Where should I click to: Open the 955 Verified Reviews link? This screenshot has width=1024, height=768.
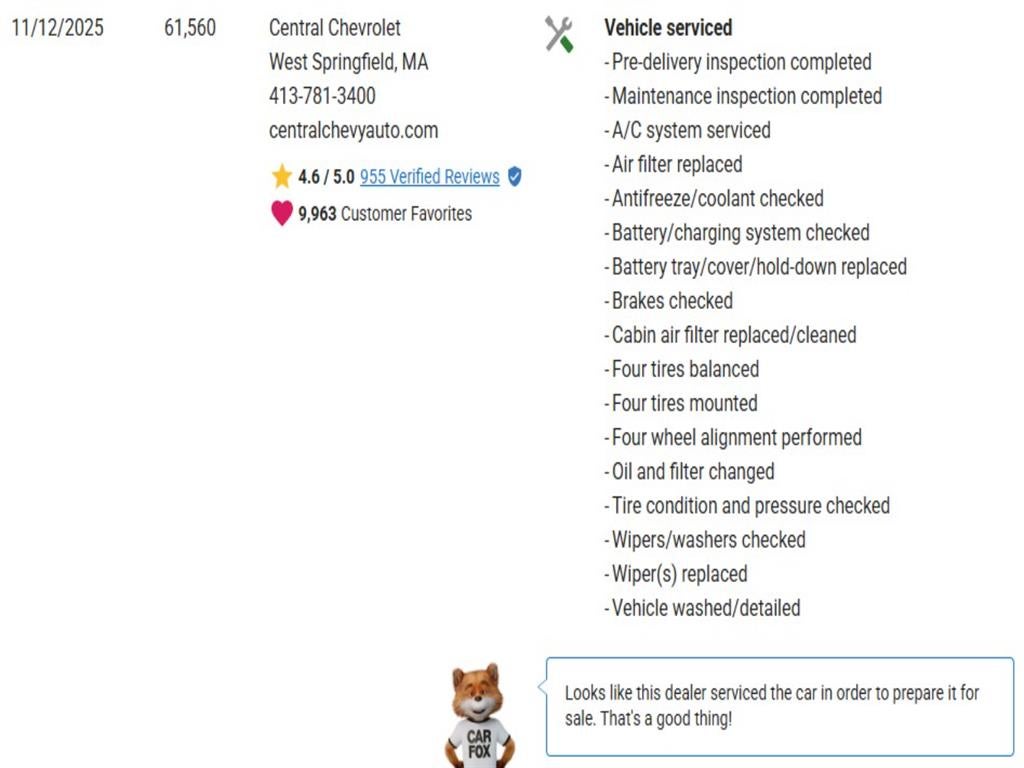pyautogui.click(x=429, y=177)
